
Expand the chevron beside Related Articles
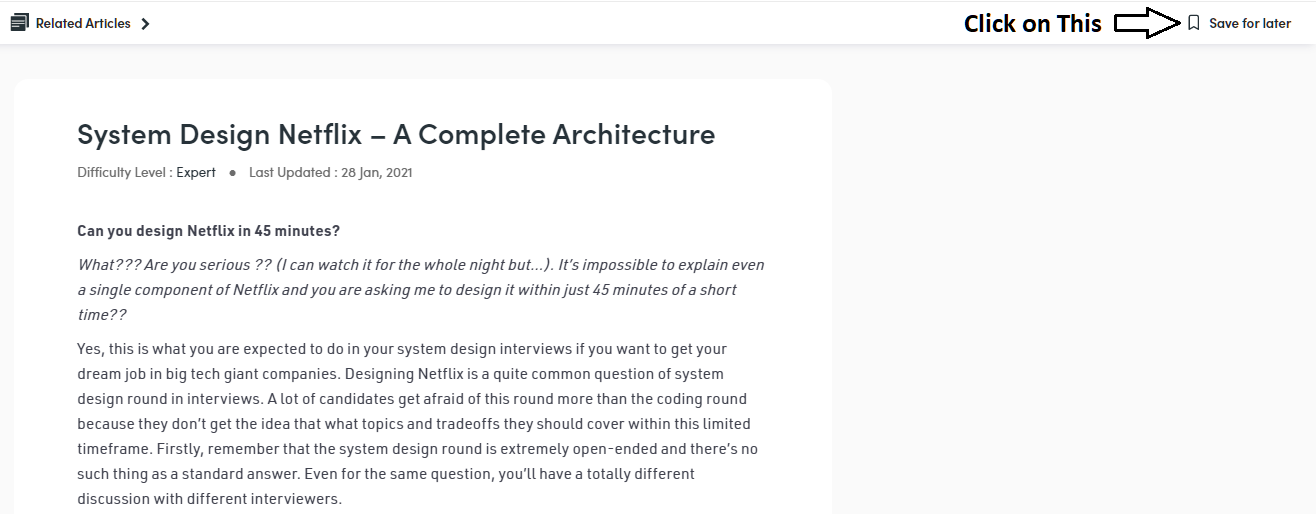coord(145,24)
